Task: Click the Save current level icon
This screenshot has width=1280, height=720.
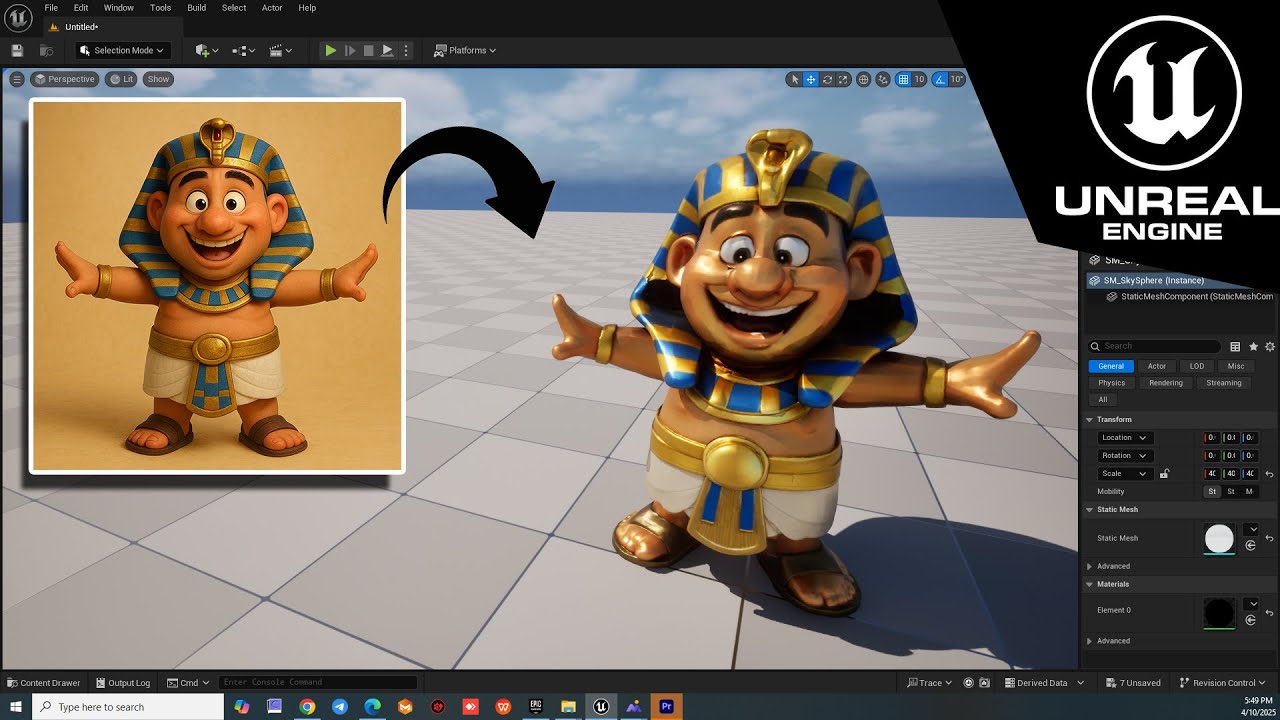Action: [17, 50]
